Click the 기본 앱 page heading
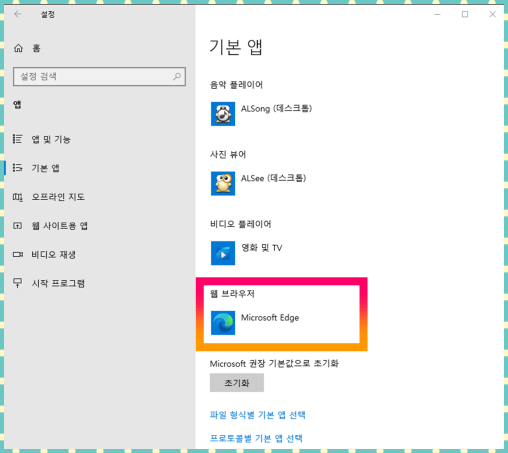The width and height of the screenshot is (508, 453). coord(236,47)
